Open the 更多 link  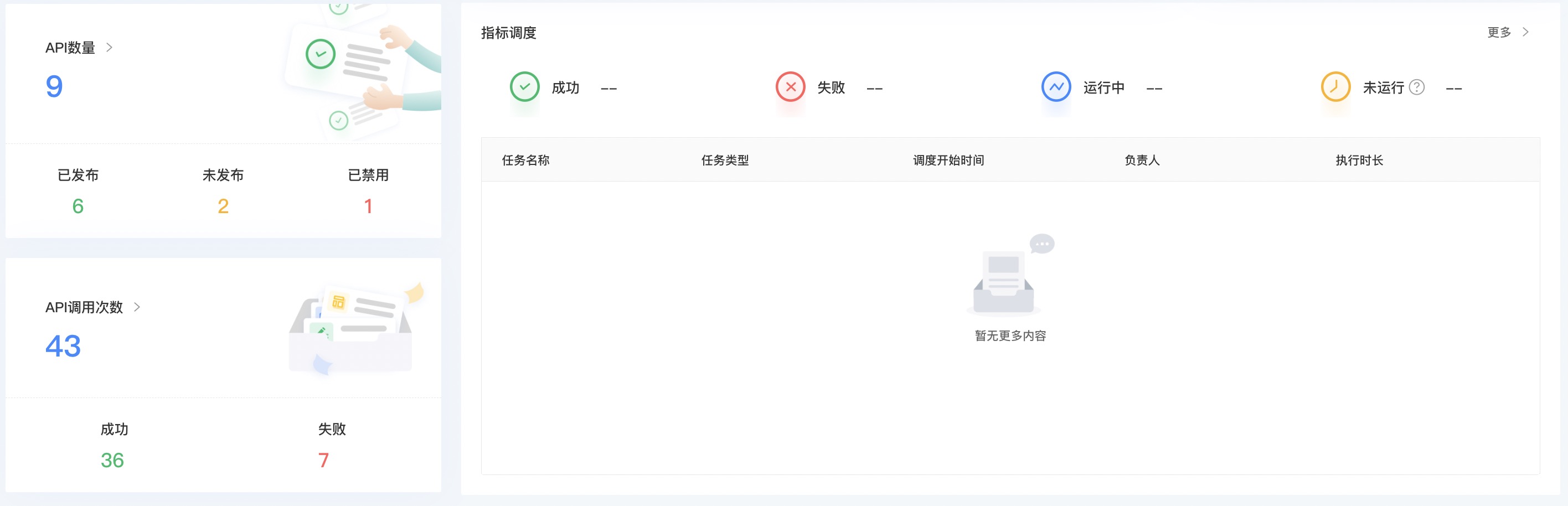click(x=1499, y=32)
